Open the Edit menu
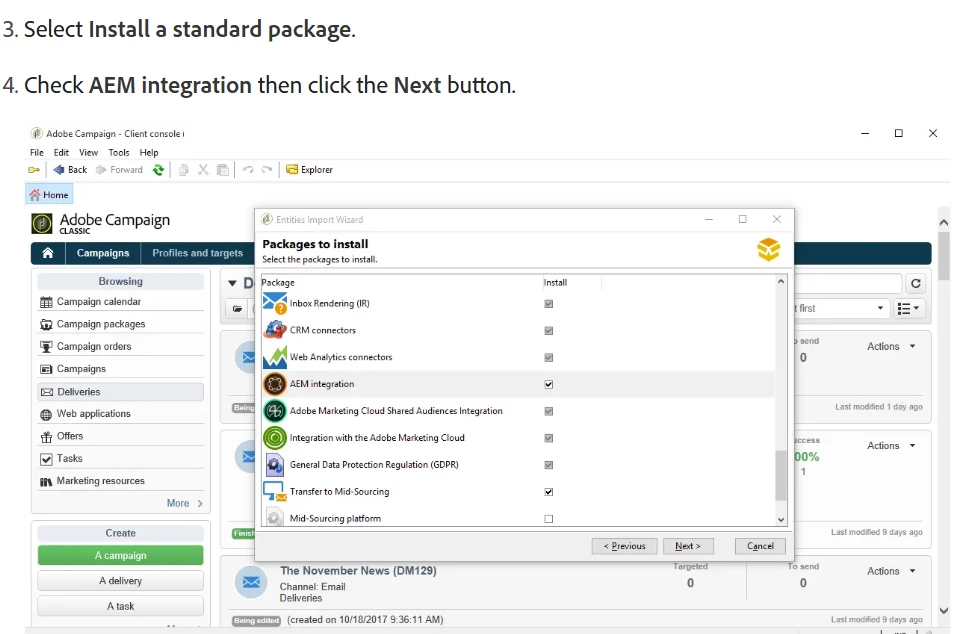Screen dimensions: 959x634 [61, 152]
